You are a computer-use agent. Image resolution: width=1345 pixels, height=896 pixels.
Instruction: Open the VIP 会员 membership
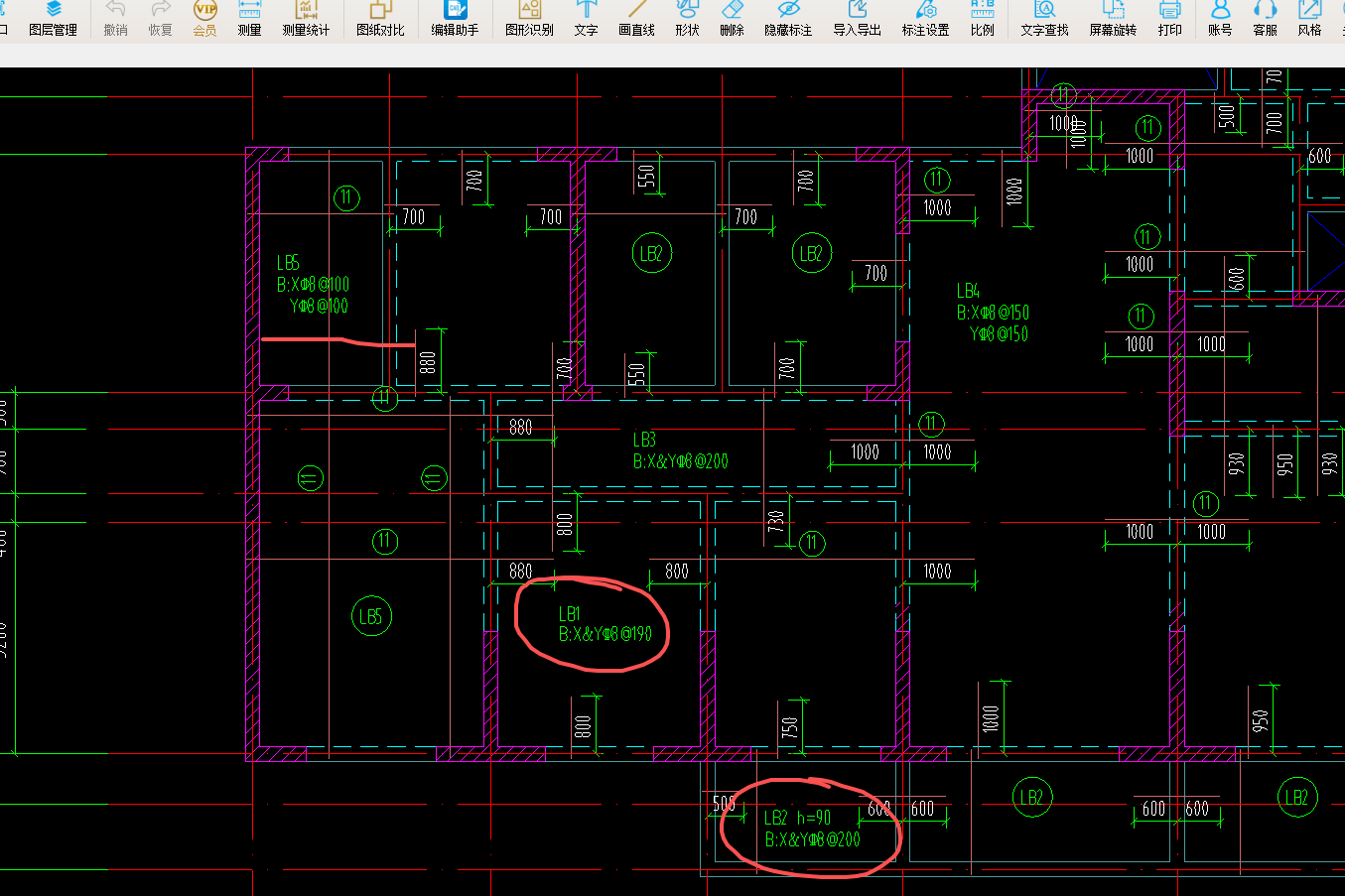pyautogui.click(x=204, y=19)
